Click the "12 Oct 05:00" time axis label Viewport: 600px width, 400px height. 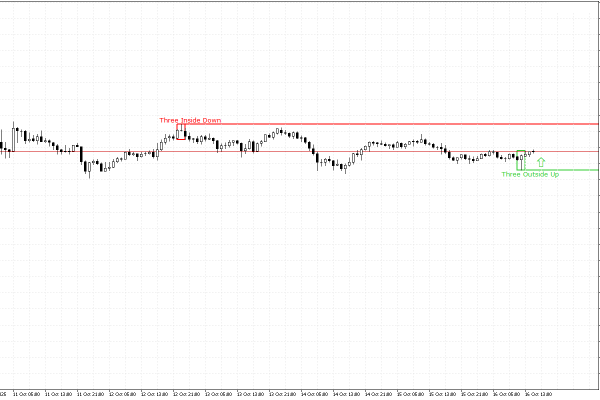coord(126,393)
